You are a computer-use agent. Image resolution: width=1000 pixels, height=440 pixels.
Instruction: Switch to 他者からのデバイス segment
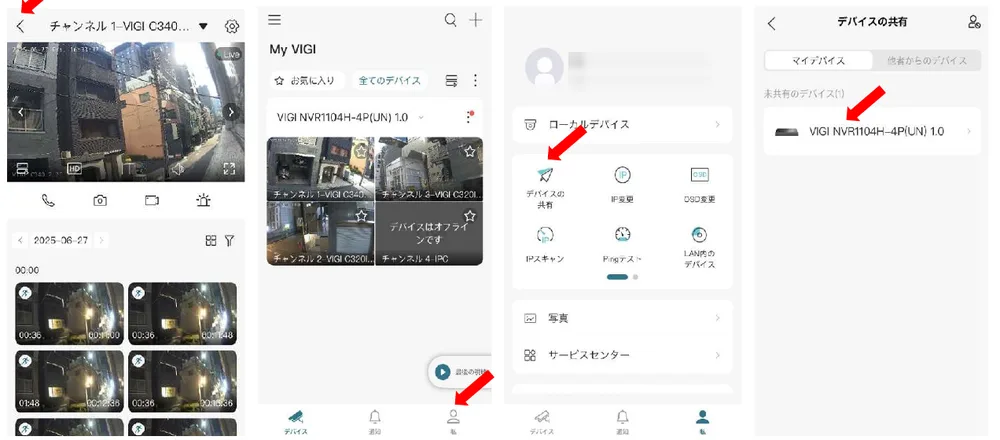927,61
